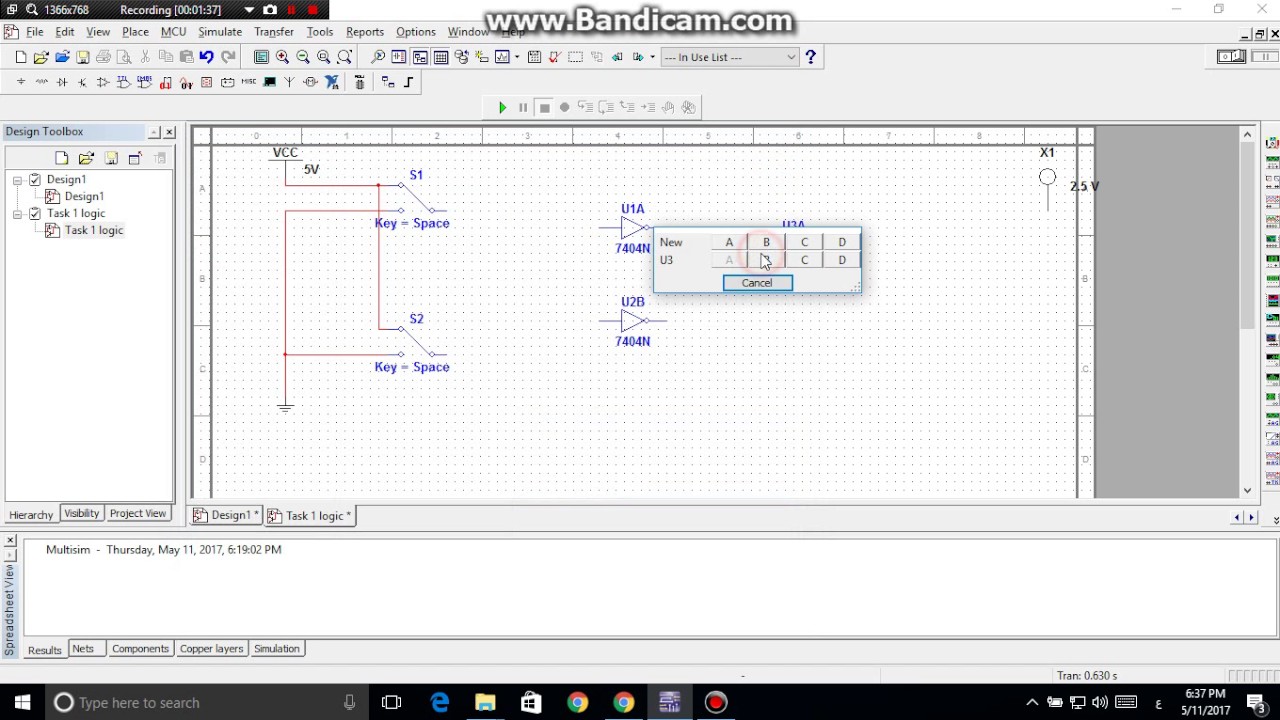Choose section A in the New row
The width and height of the screenshot is (1280, 720).
(729, 242)
